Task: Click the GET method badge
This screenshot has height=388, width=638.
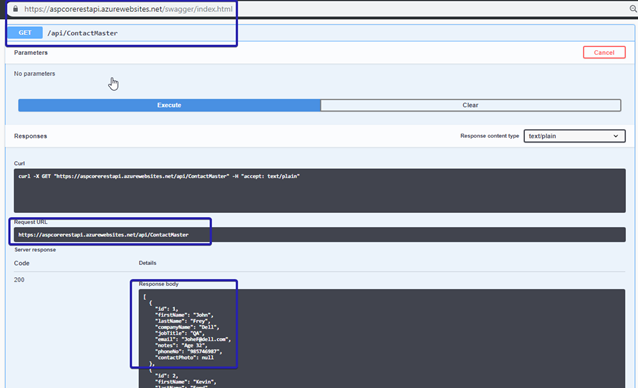Action: (x=25, y=33)
